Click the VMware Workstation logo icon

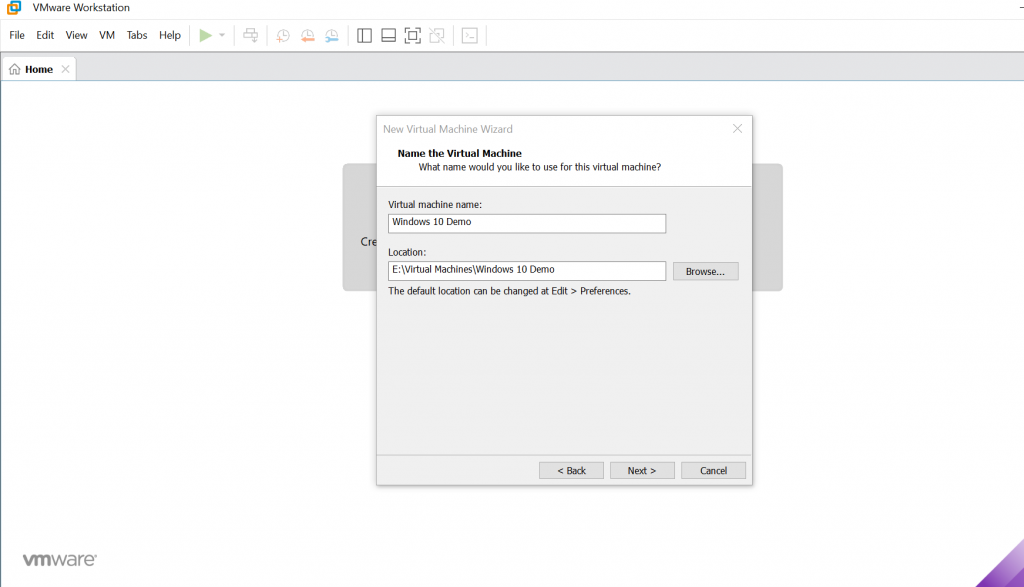pyautogui.click(x=12, y=8)
